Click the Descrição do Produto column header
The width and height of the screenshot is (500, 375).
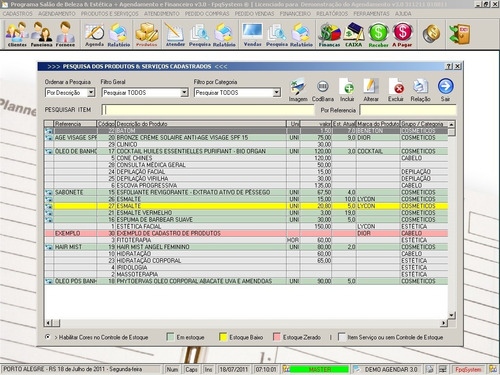point(201,124)
